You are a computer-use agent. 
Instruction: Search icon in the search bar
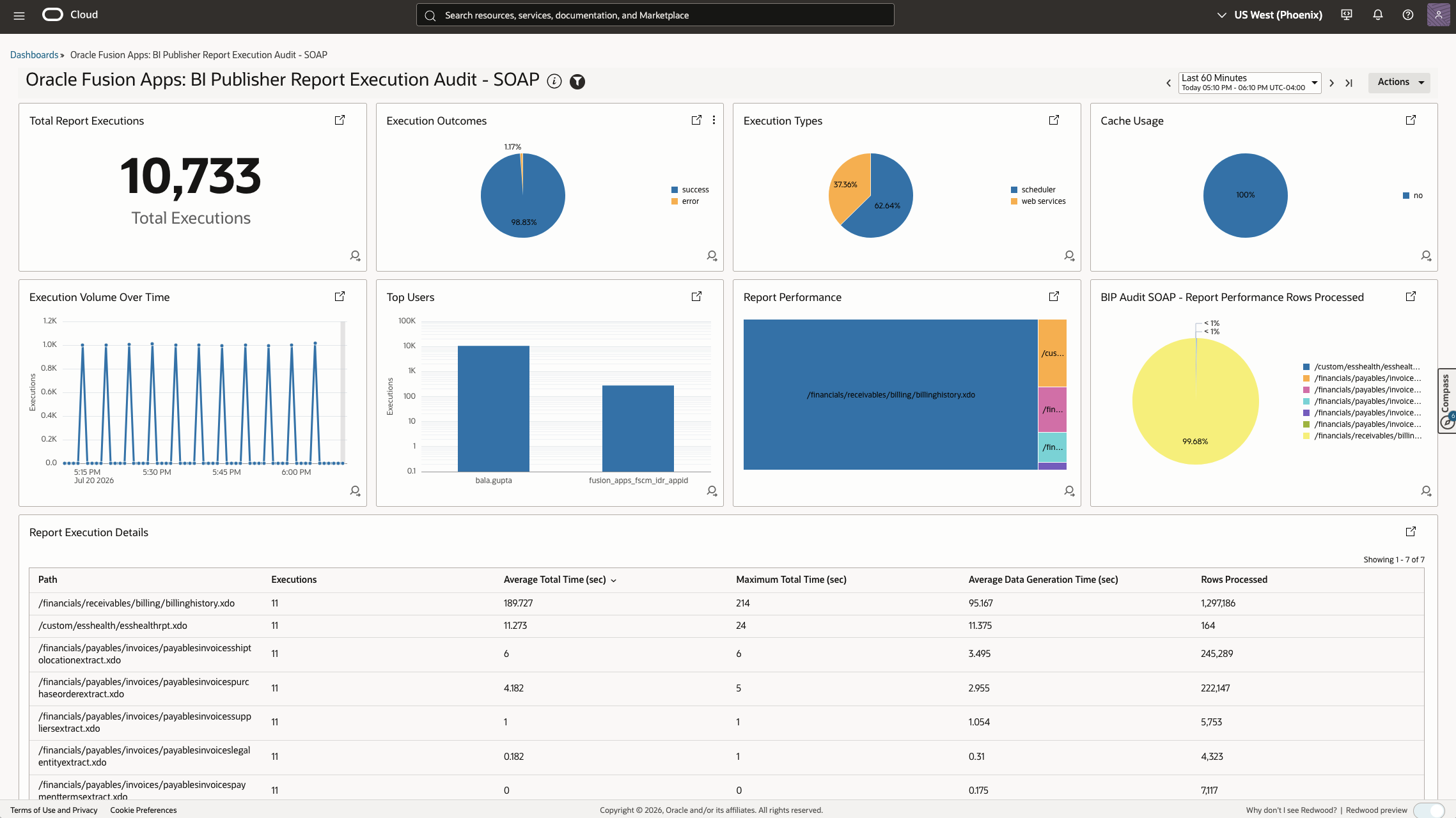click(x=430, y=15)
